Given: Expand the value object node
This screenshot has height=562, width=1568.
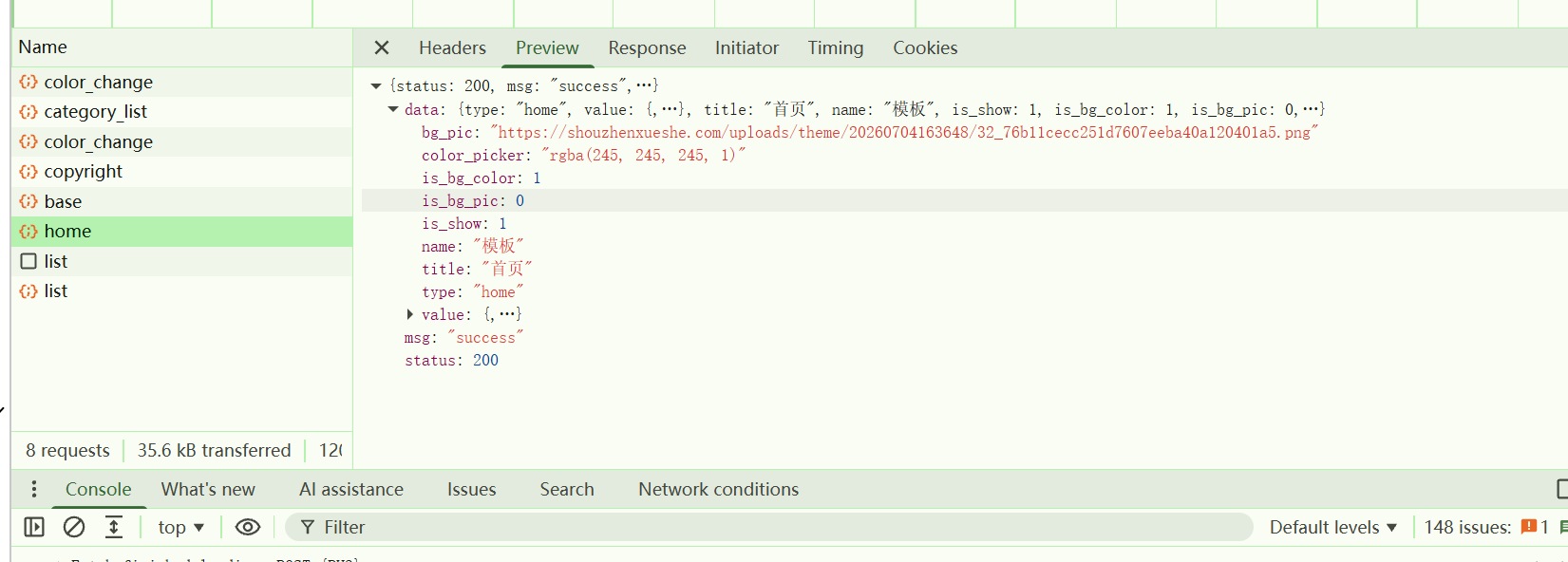Looking at the screenshot, I should [x=410, y=314].
